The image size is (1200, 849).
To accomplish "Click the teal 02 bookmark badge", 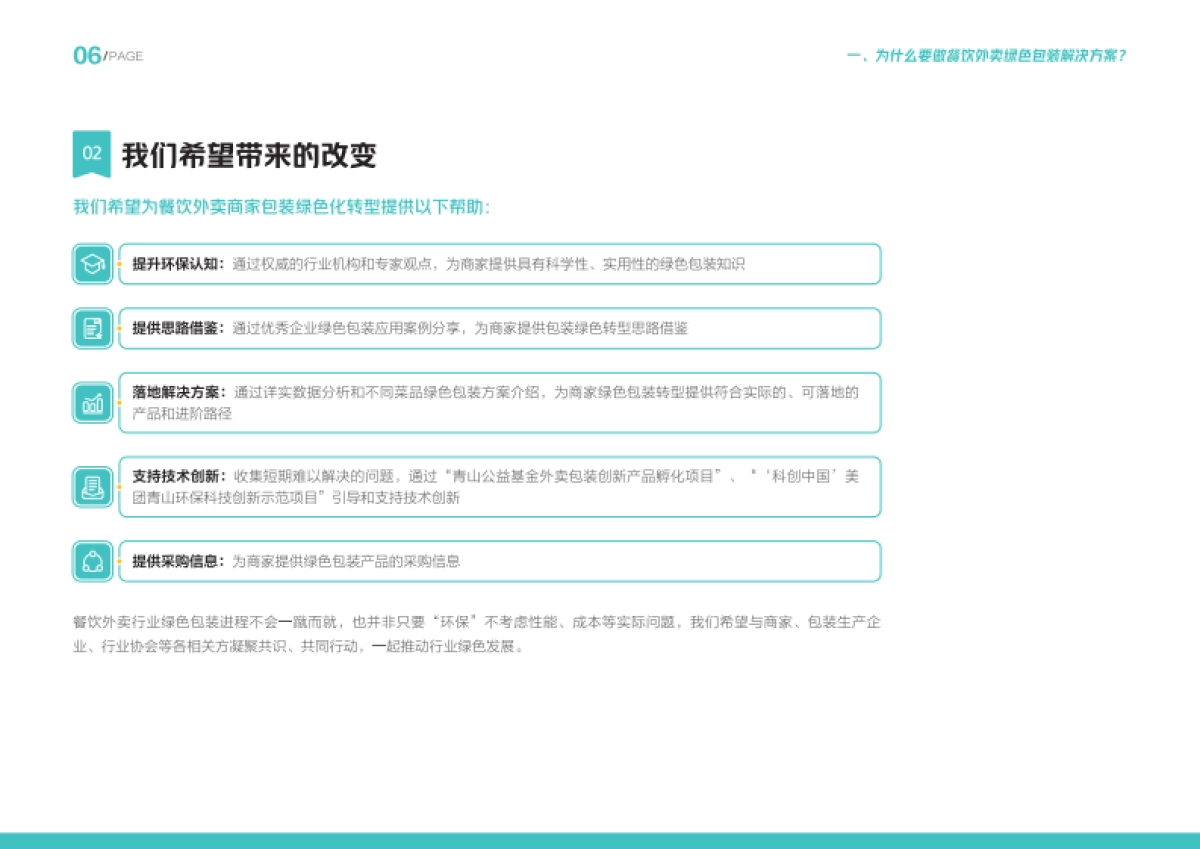I will [x=91, y=152].
